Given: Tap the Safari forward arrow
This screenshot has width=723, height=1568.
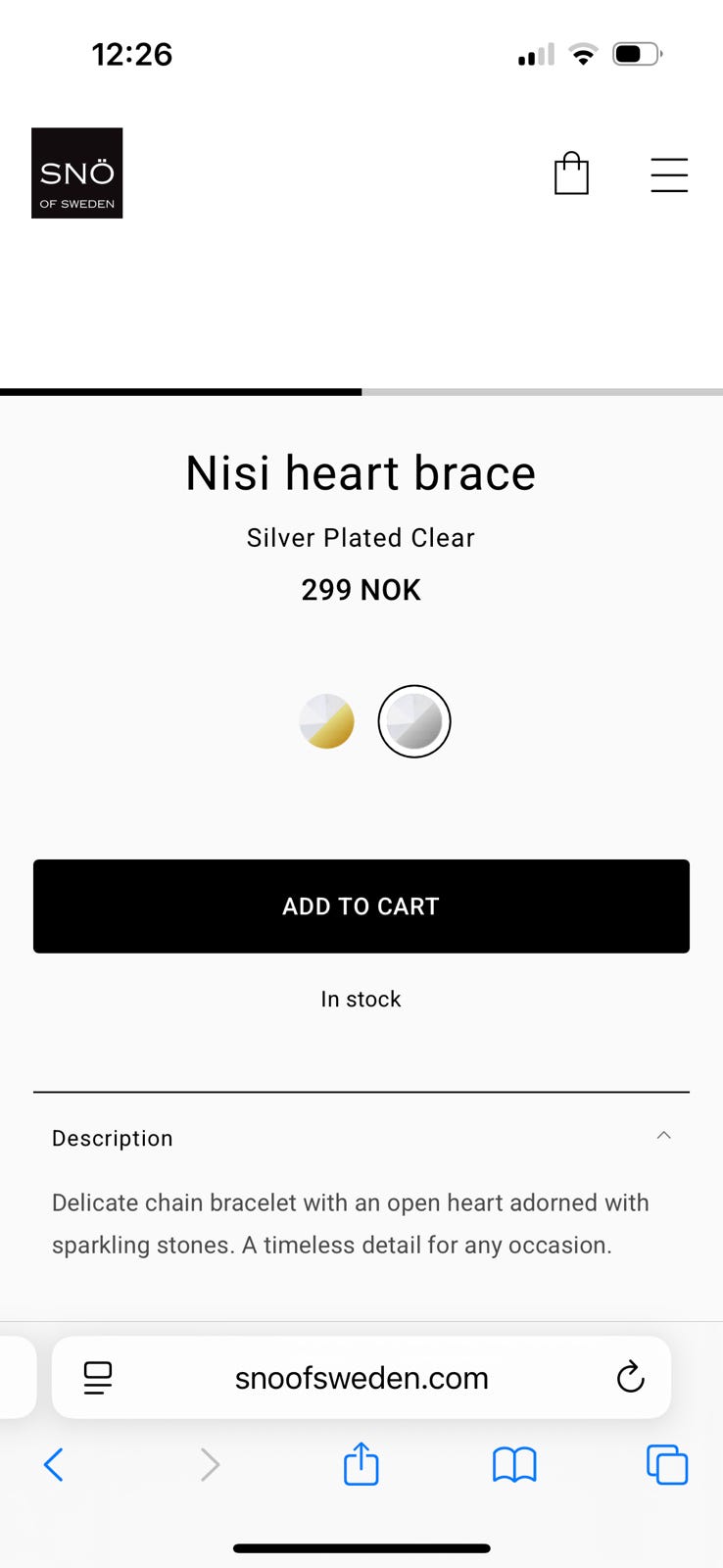Looking at the screenshot, I should point(210,1465).
